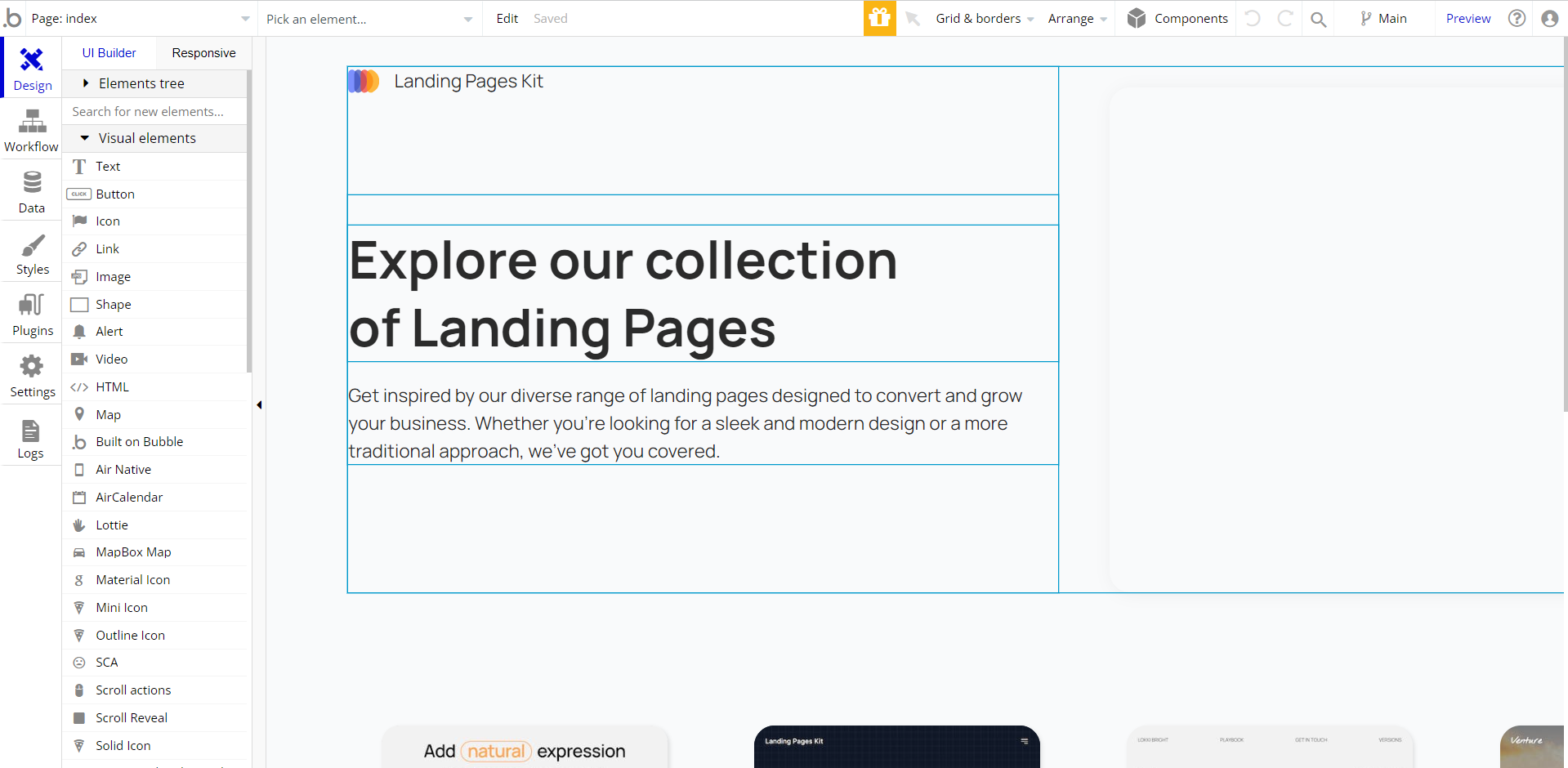
Task: Click the Landing Pages Kit logo image
Action: [364, 81]
